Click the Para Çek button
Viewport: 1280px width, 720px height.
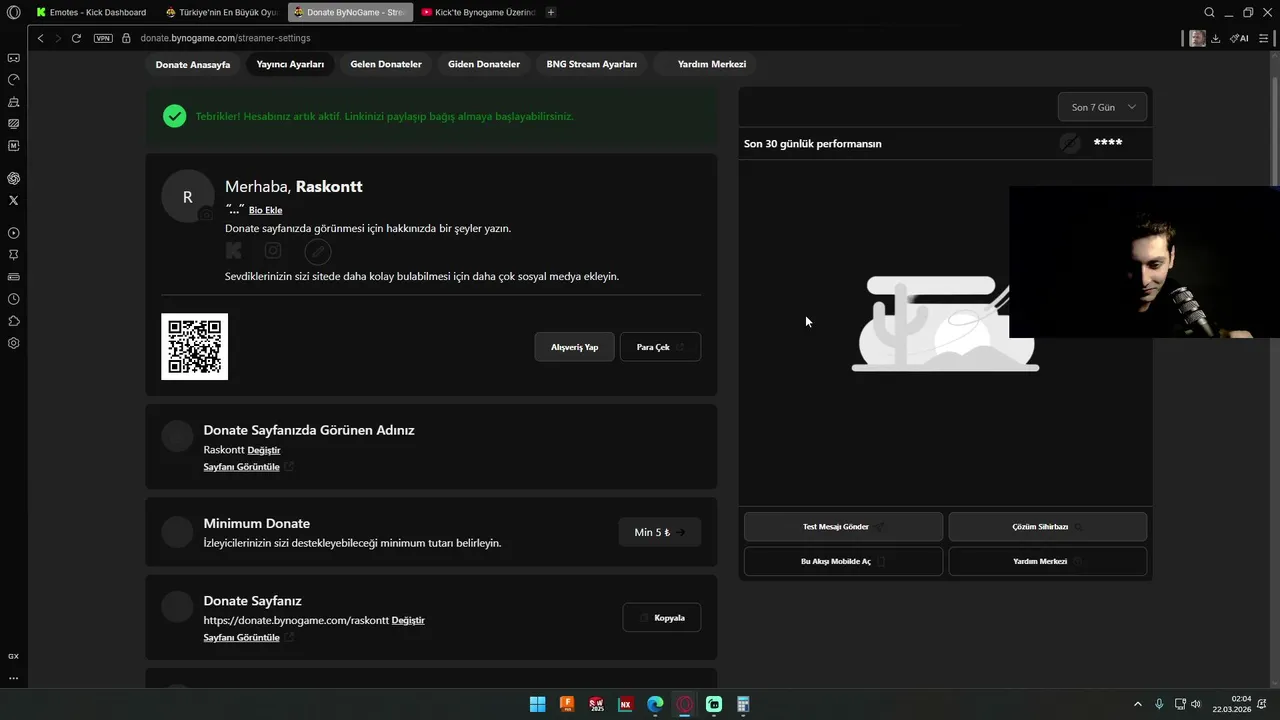[660, 347]
